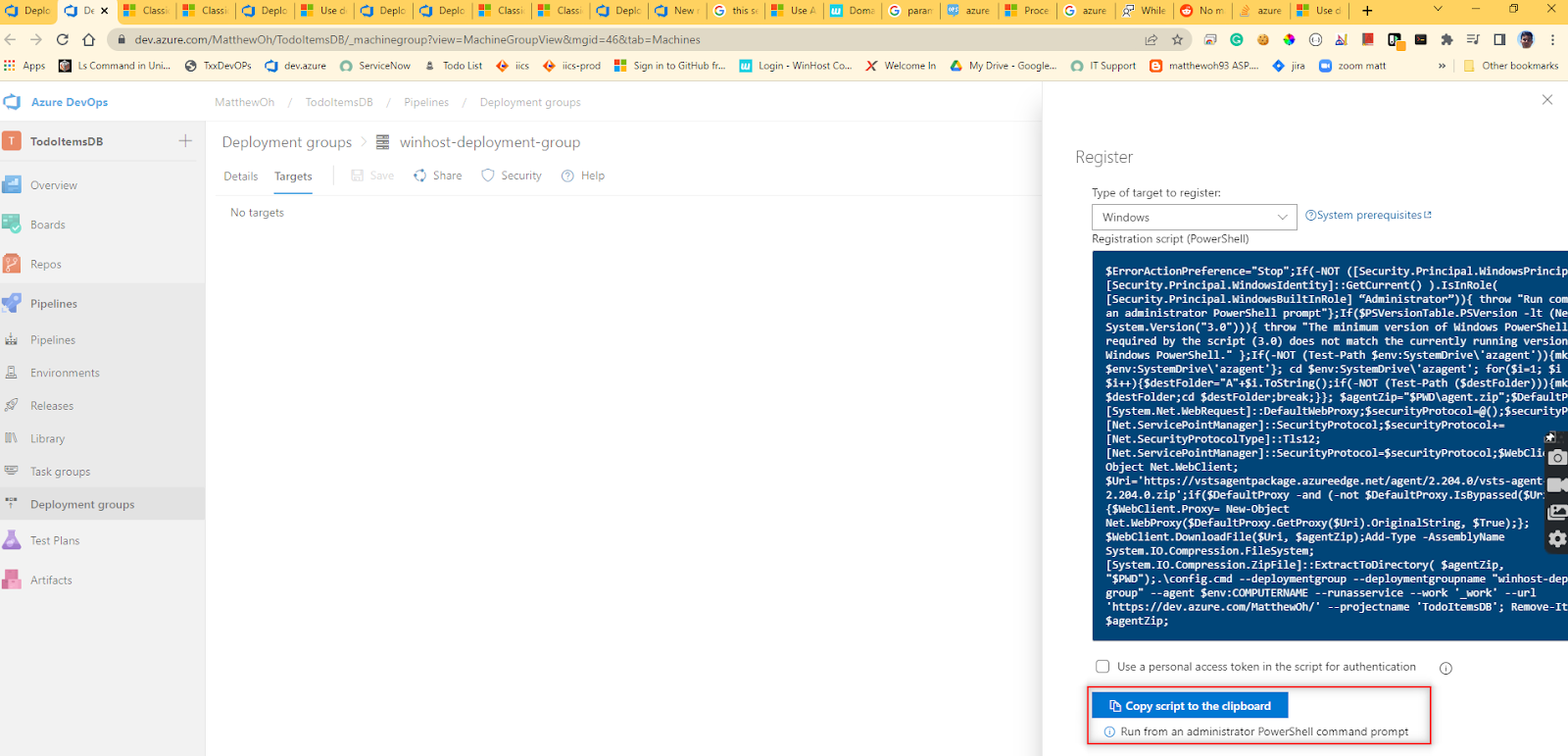
Task: Go to the Pipelines sub-item icon
Action: 12,339
